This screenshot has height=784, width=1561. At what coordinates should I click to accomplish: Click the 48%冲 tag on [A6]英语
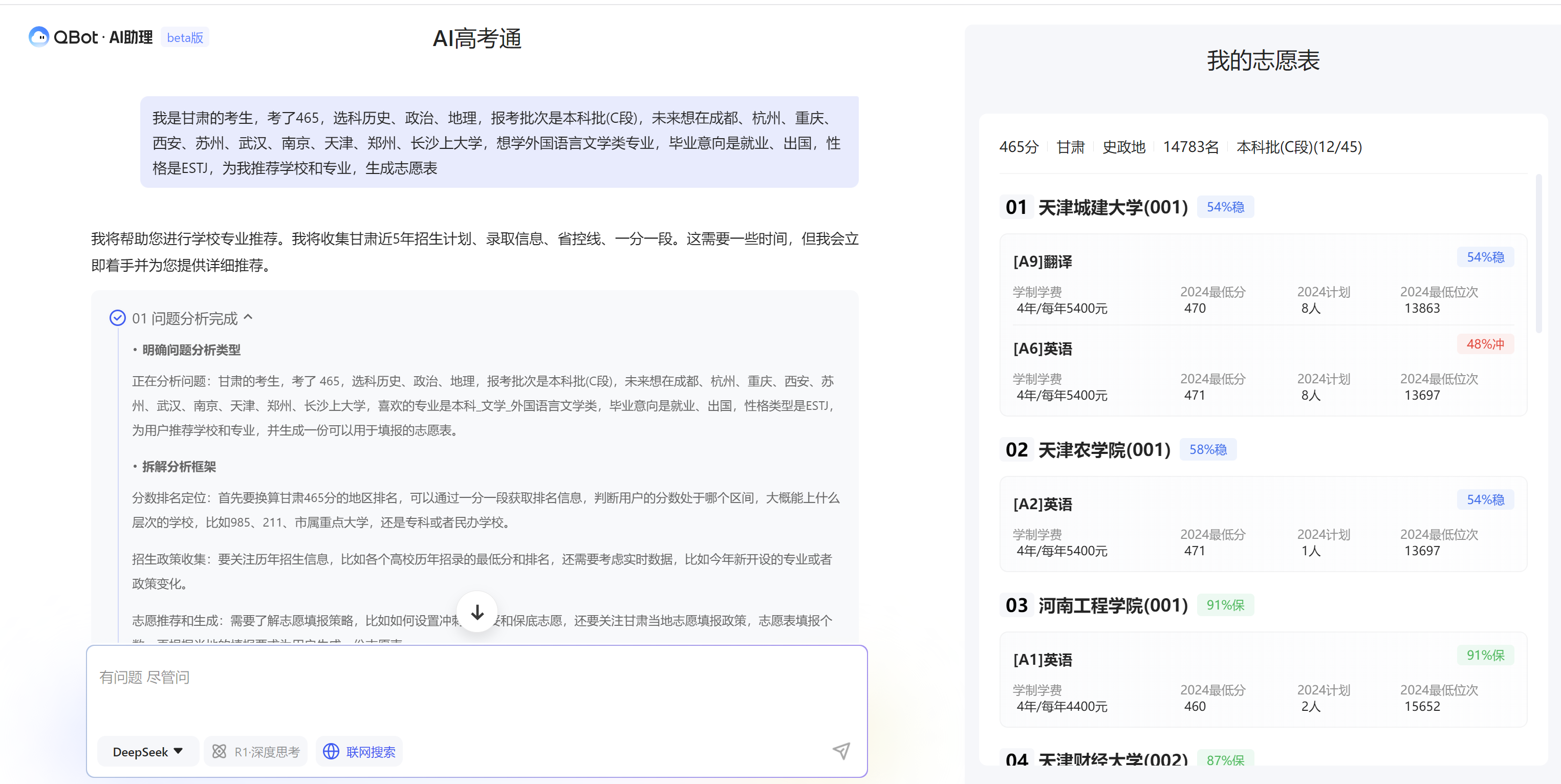tap(1485, 344)
